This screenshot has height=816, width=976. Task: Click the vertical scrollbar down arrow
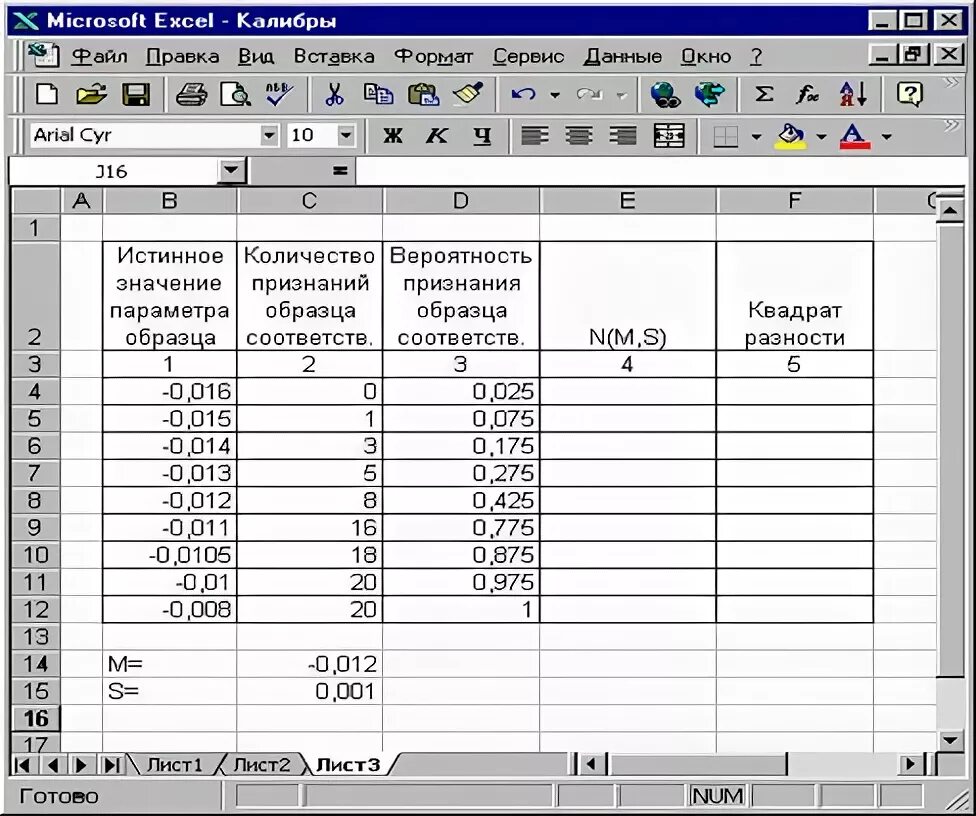pos(950,739)
